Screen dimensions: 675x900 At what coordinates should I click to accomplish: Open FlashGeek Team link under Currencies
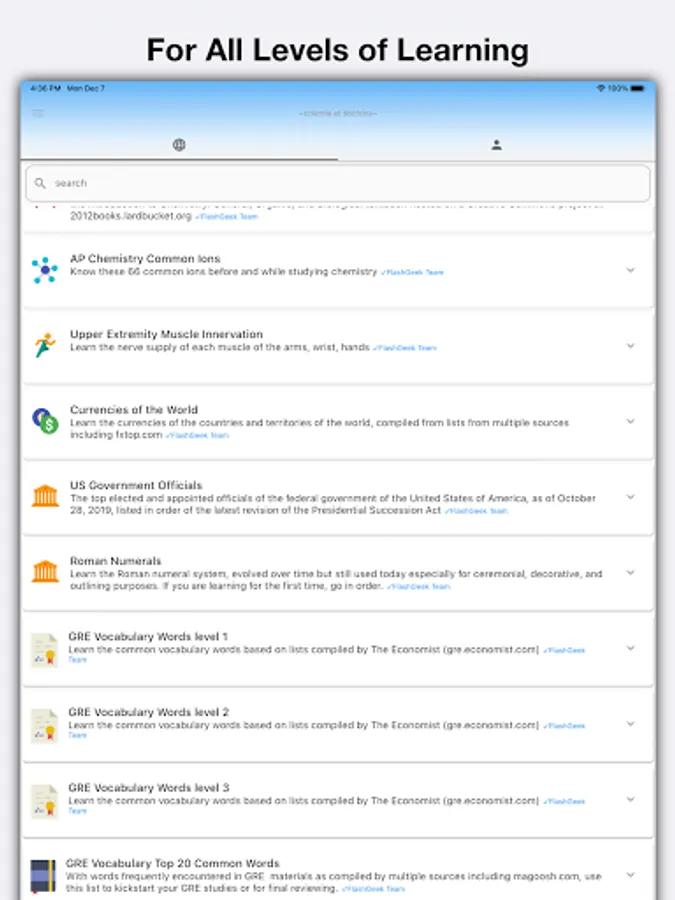tap(197, 436)
